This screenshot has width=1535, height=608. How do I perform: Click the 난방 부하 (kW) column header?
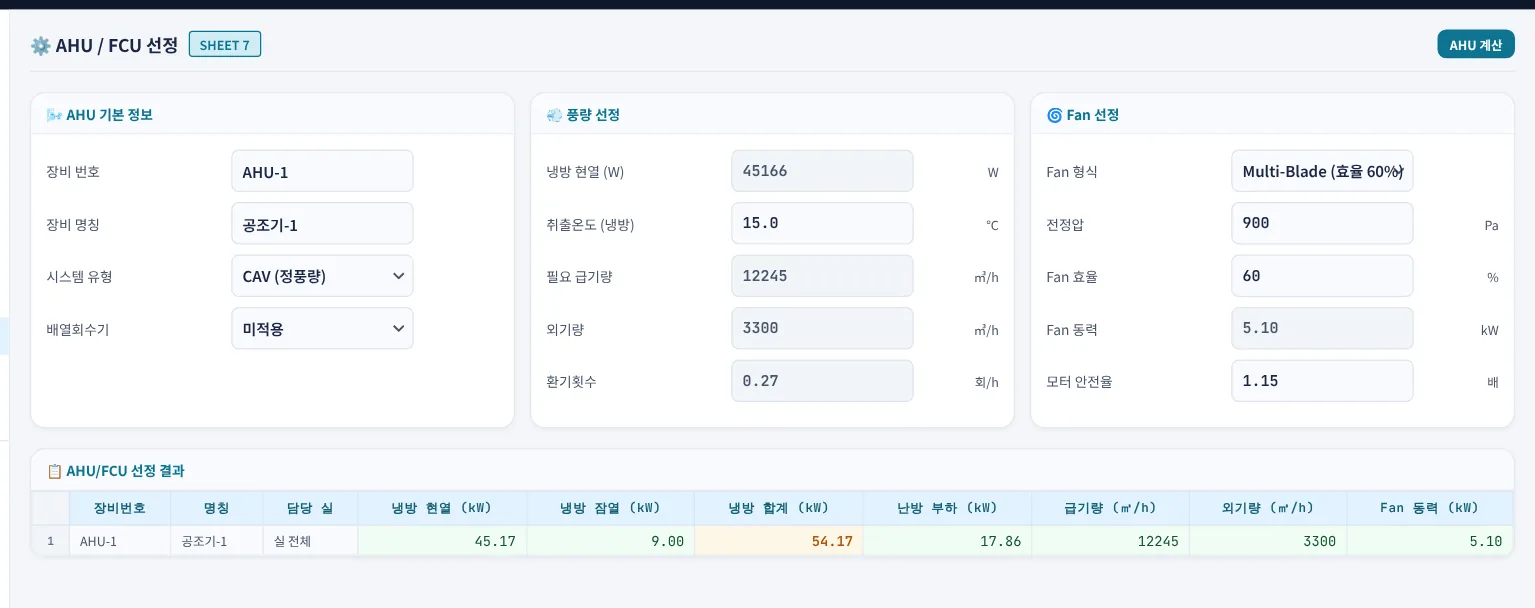coord(947,508)
